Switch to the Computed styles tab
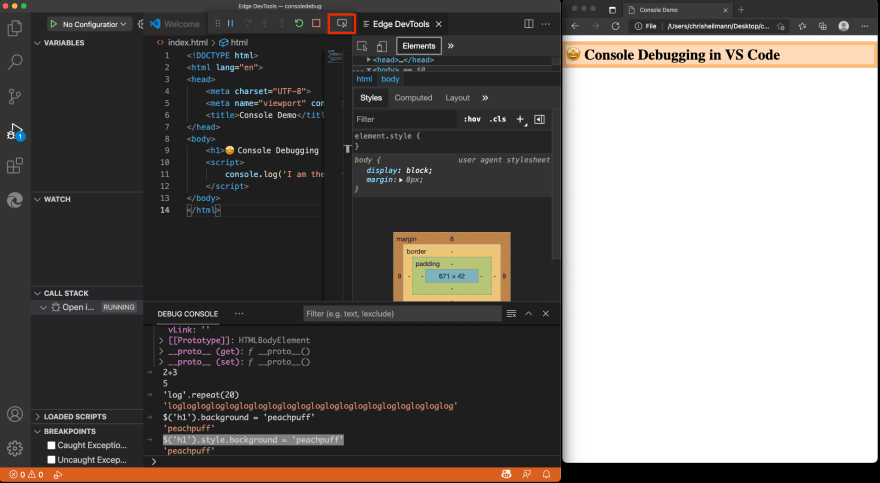Screen dimensions: 880x483 [x=413, y=98]
